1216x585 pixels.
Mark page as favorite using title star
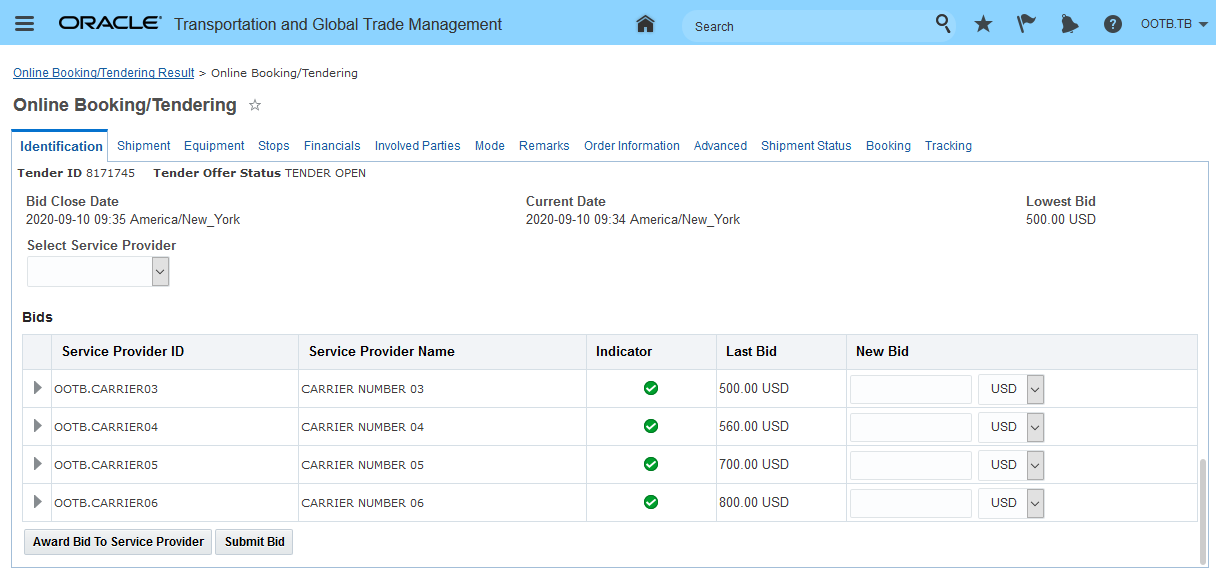click(x=255, y=105)
